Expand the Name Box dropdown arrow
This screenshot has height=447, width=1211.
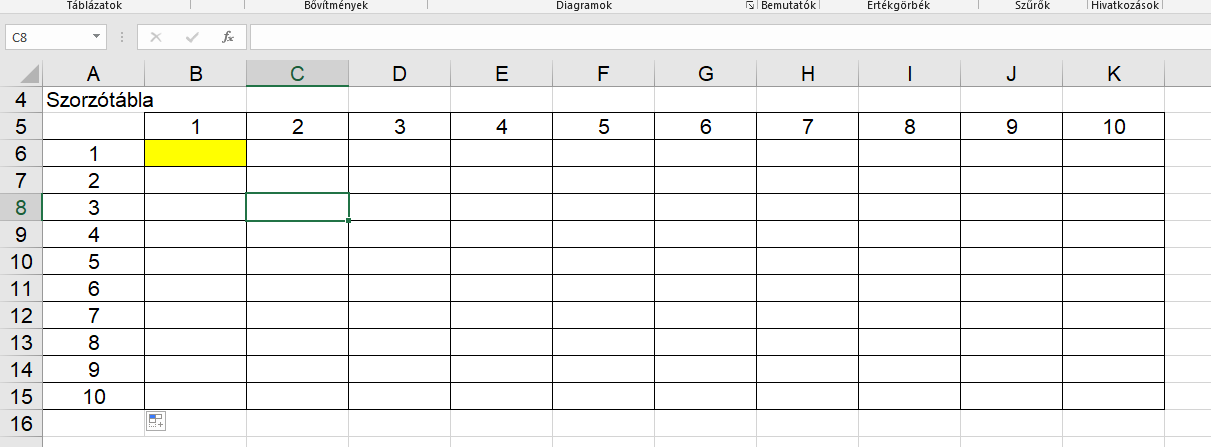click(x=97, y=37)
